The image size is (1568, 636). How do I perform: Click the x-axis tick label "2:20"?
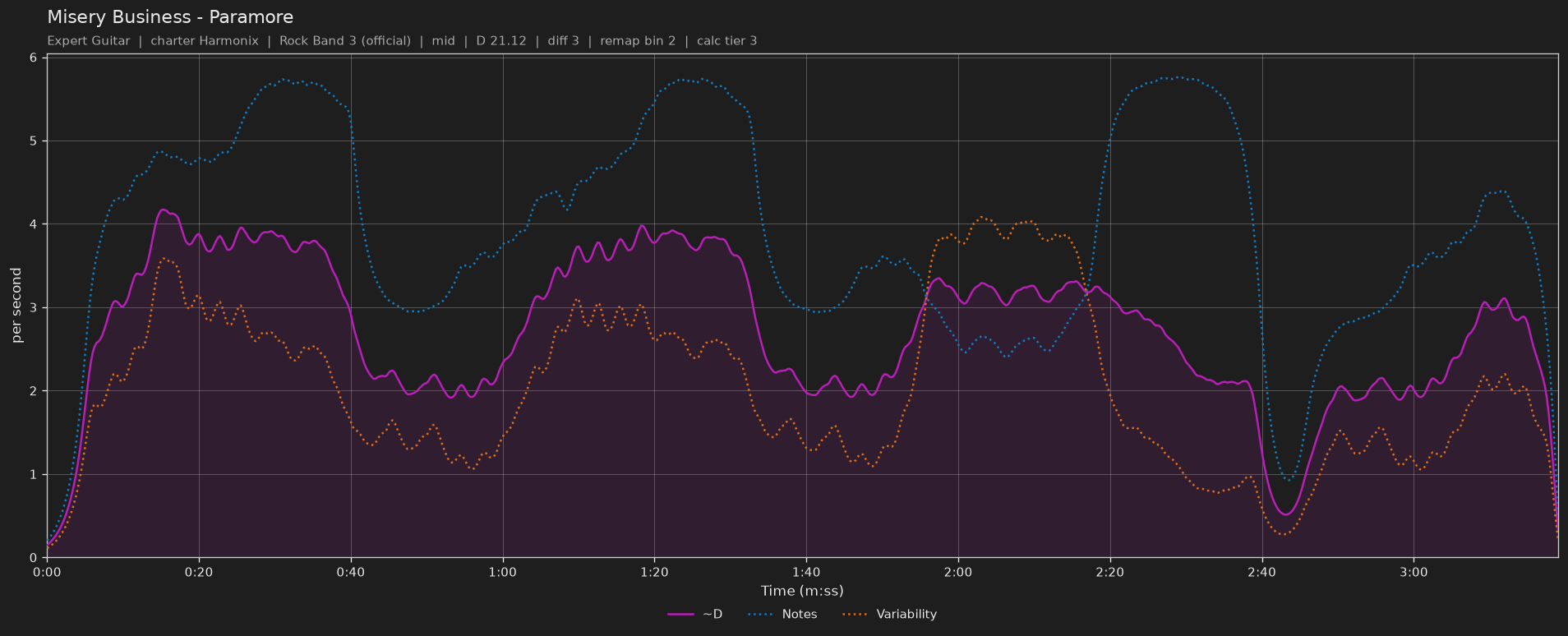[1110, 571]
